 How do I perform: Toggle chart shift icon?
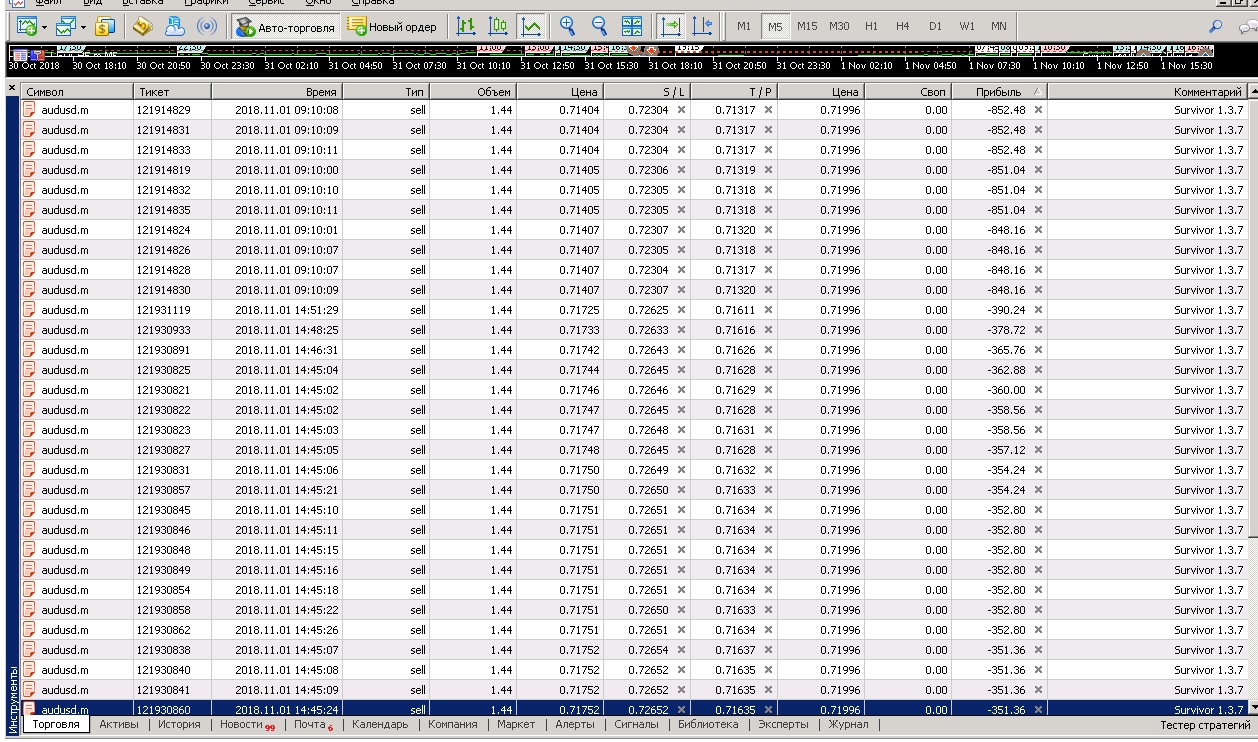703,27
